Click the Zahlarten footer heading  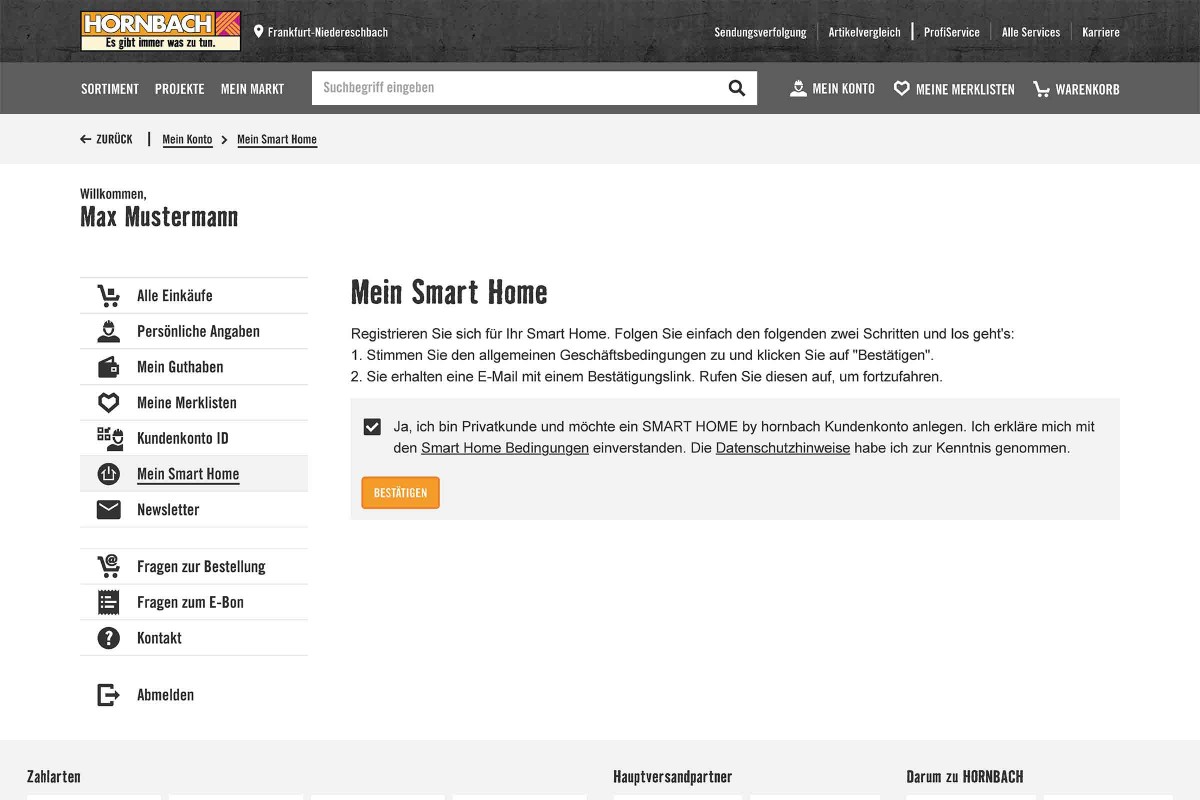point(54,777)
